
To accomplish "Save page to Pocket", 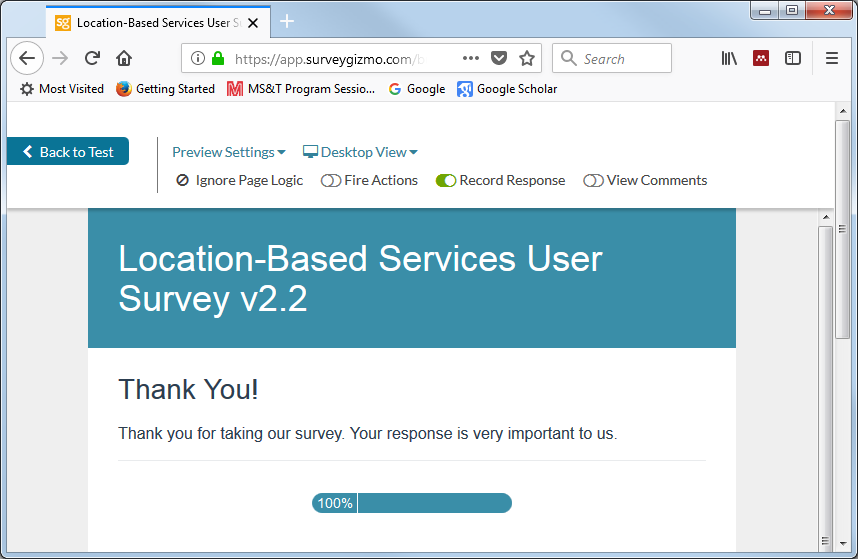I will tap(498, 58).
